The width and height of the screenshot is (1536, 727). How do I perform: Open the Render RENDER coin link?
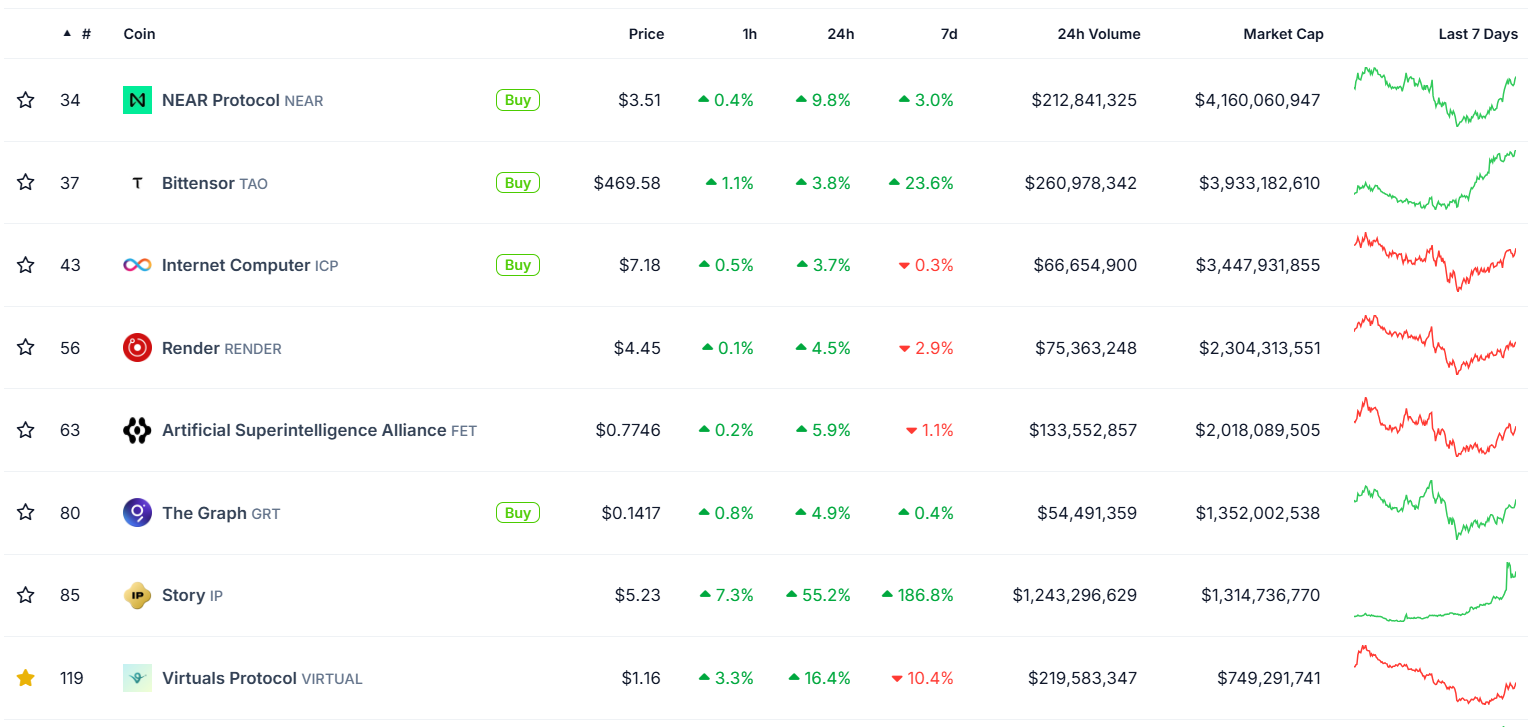point(222,348)
